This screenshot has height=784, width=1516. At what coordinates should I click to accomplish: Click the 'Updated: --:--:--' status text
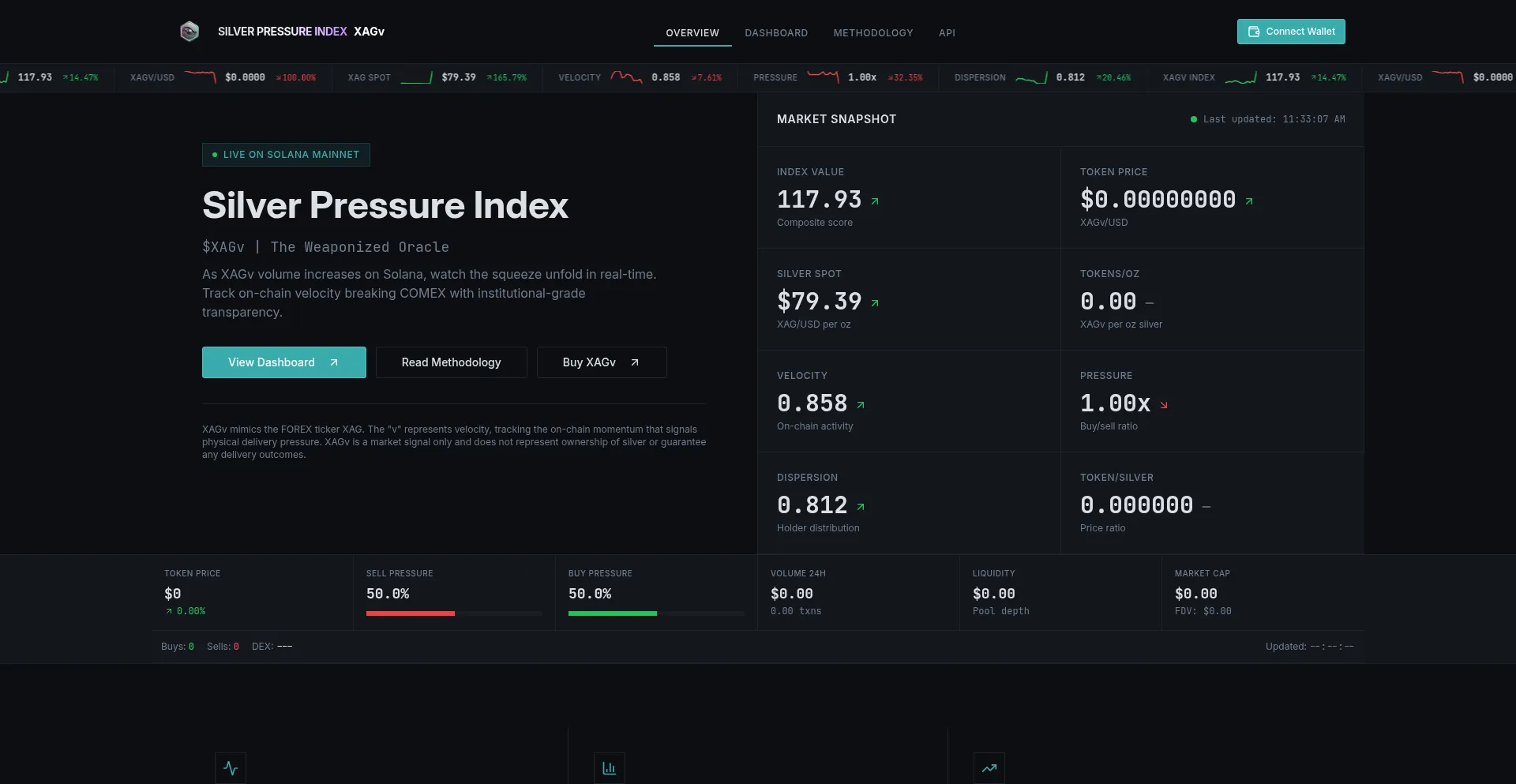point(1310,647)
